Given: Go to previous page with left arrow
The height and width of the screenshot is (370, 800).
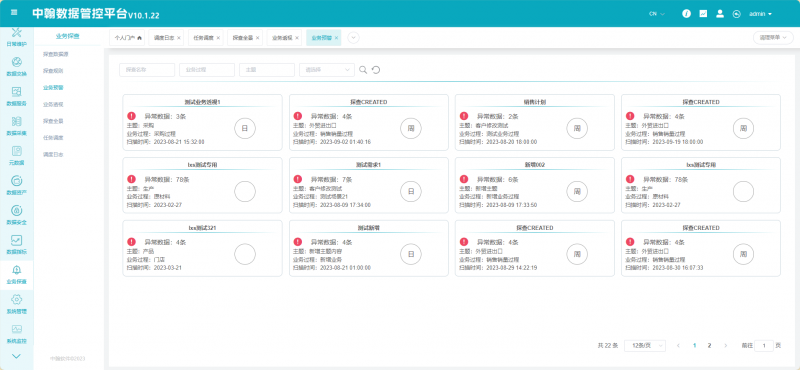Looking at the screenshot, I should (678, 346).
